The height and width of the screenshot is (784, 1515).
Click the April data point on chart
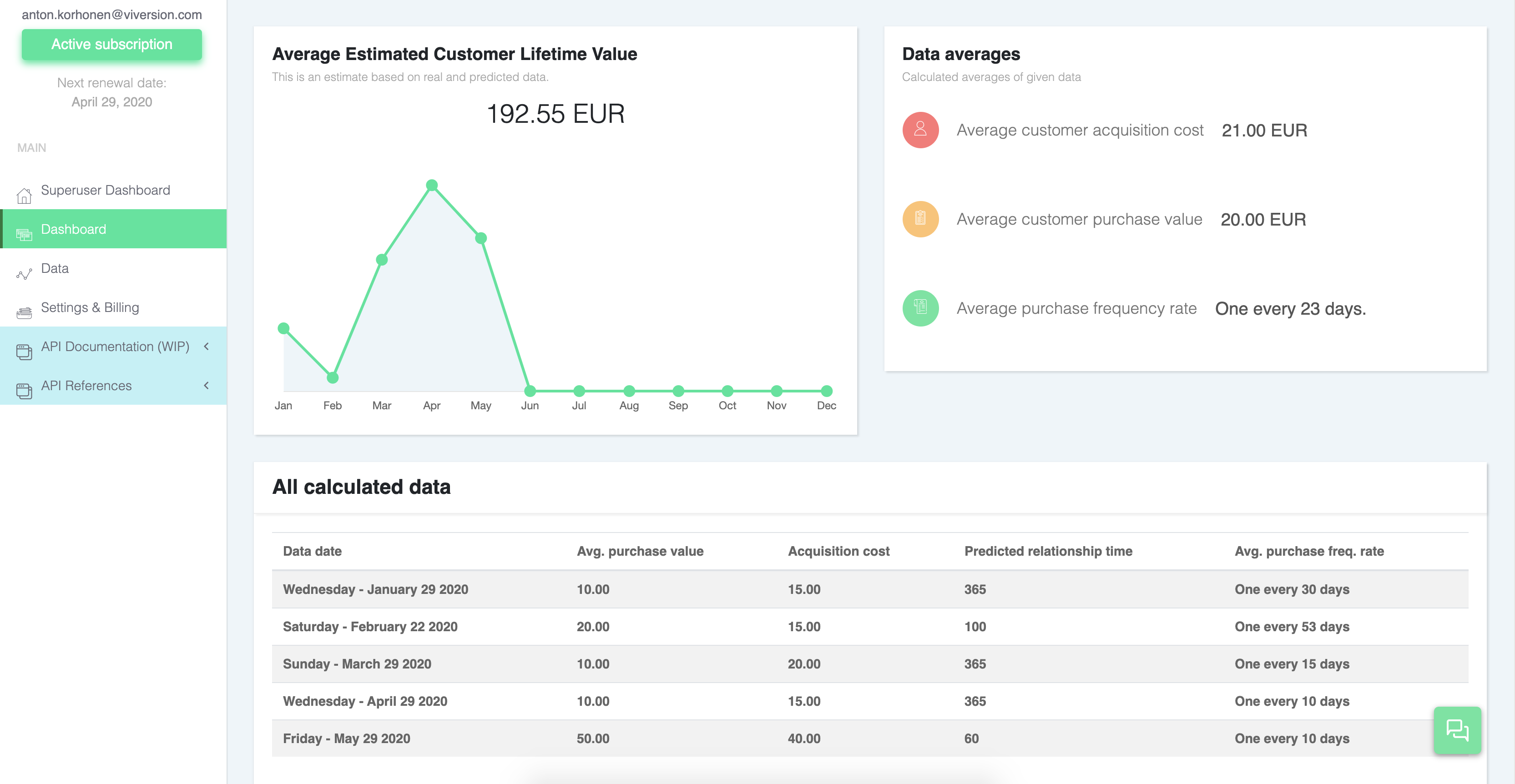pos(432,185)
